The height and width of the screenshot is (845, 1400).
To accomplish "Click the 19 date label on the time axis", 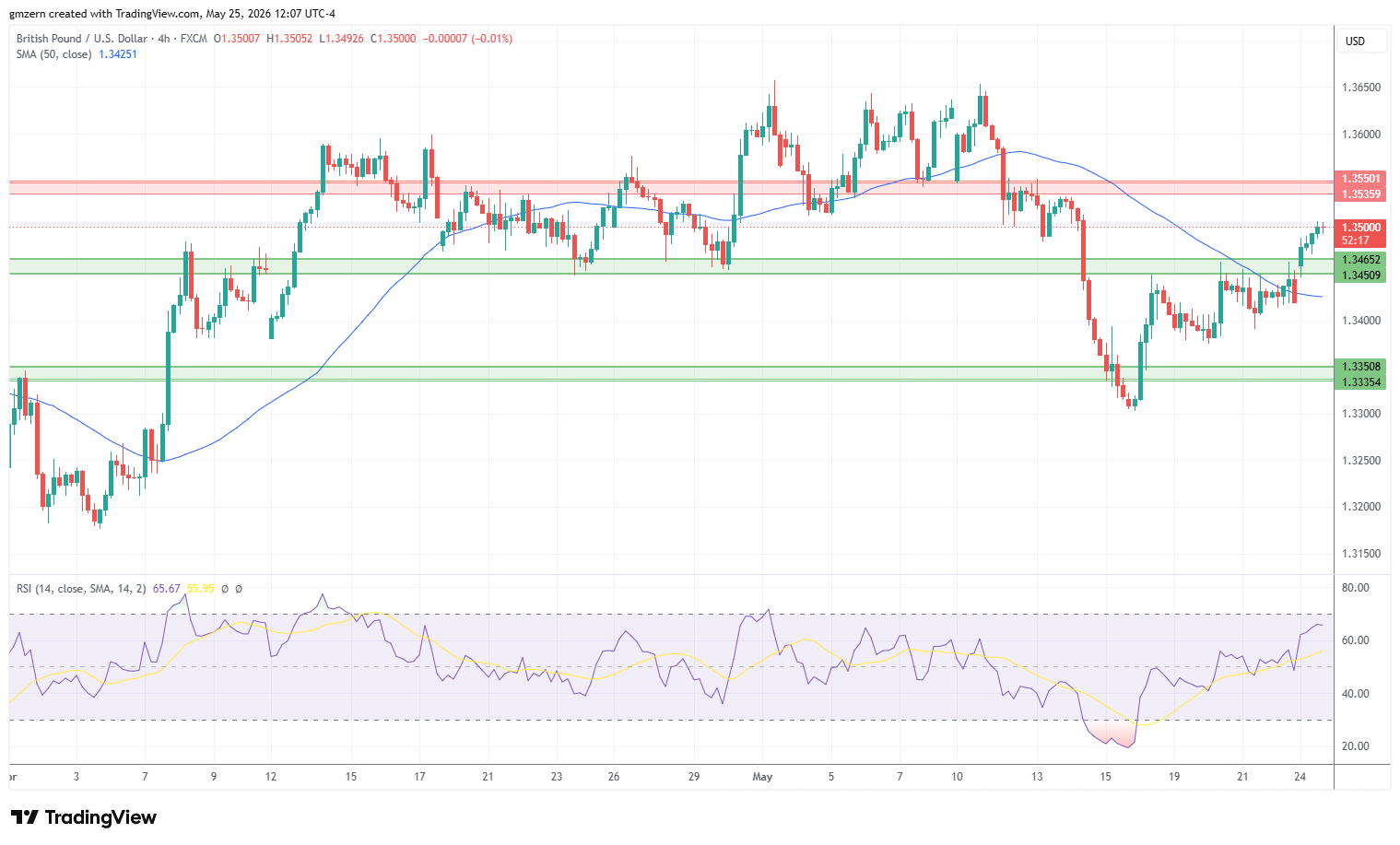I will (1174, 777).
